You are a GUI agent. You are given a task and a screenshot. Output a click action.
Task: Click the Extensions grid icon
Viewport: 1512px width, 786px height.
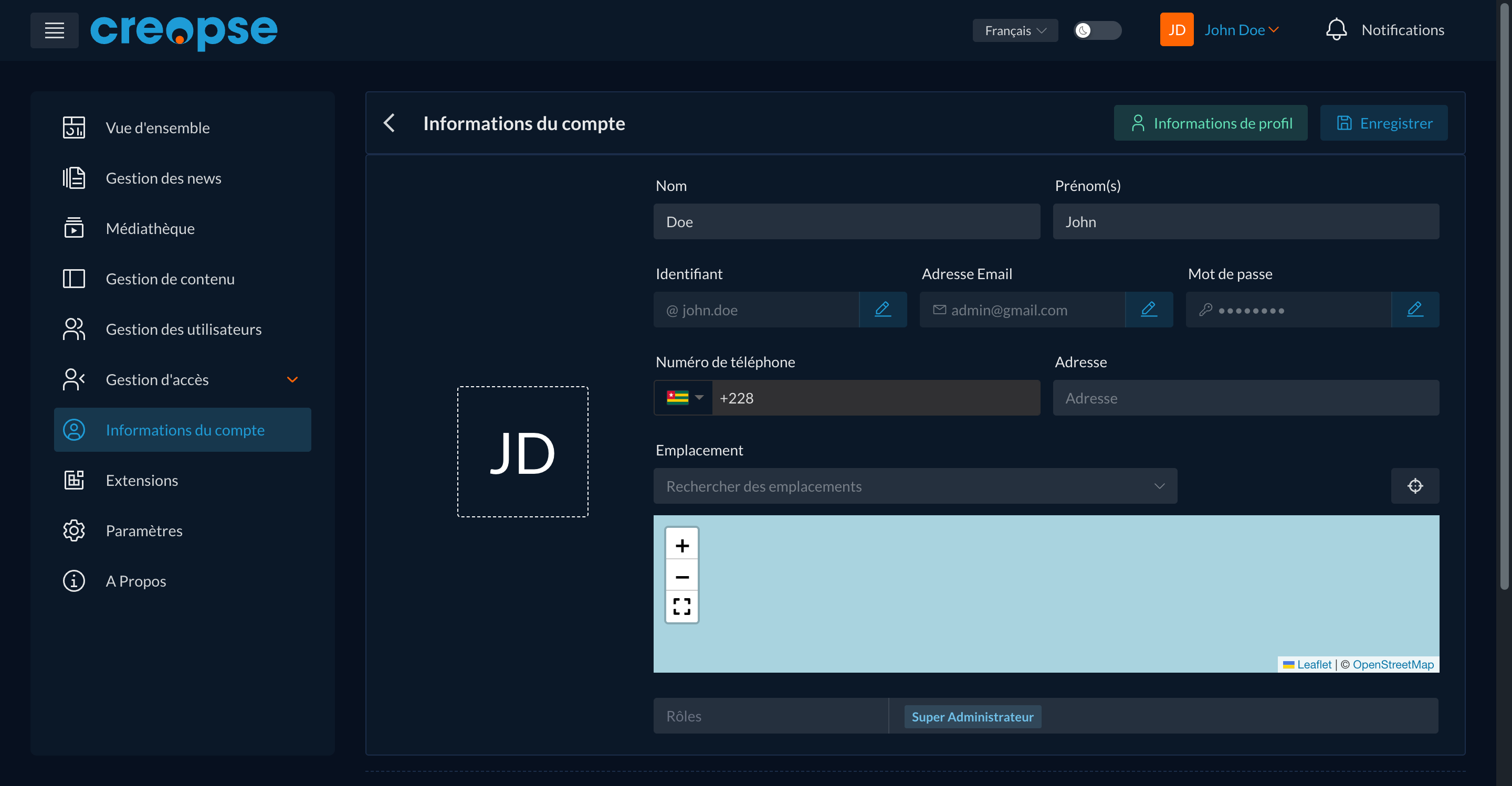click(74, 481)
